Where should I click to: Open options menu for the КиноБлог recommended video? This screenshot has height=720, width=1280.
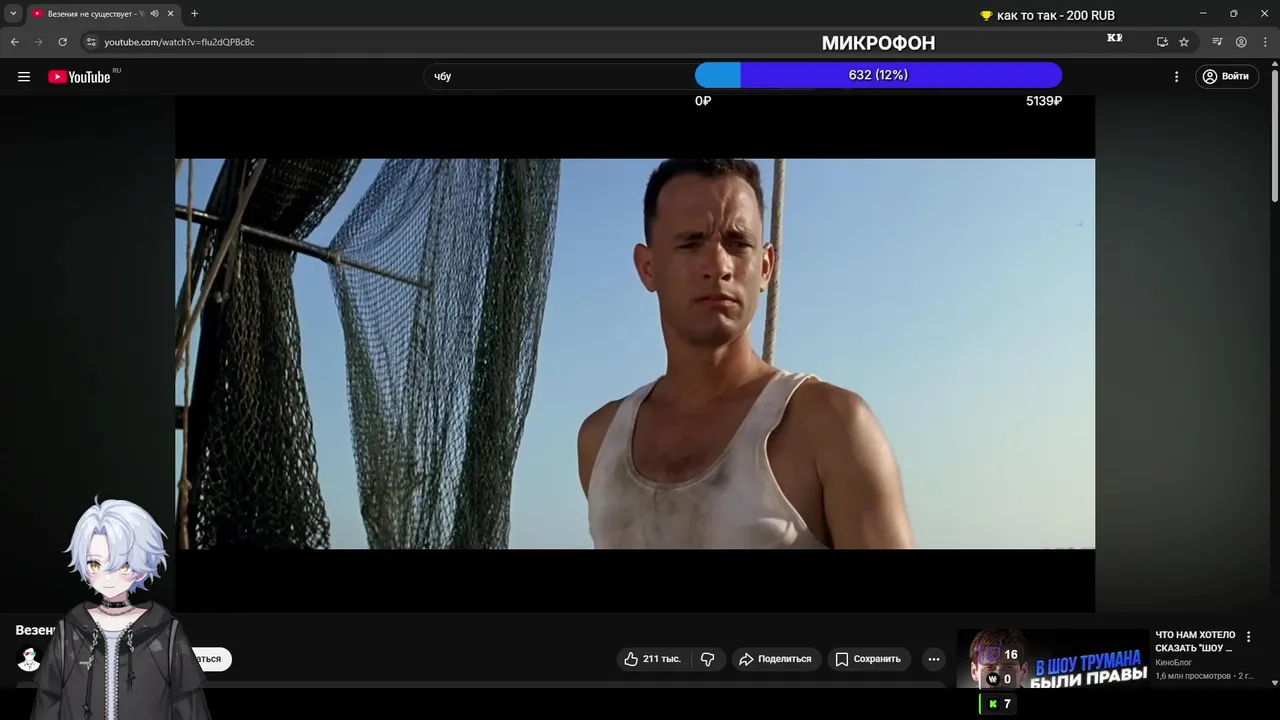tap(1248, 637)
